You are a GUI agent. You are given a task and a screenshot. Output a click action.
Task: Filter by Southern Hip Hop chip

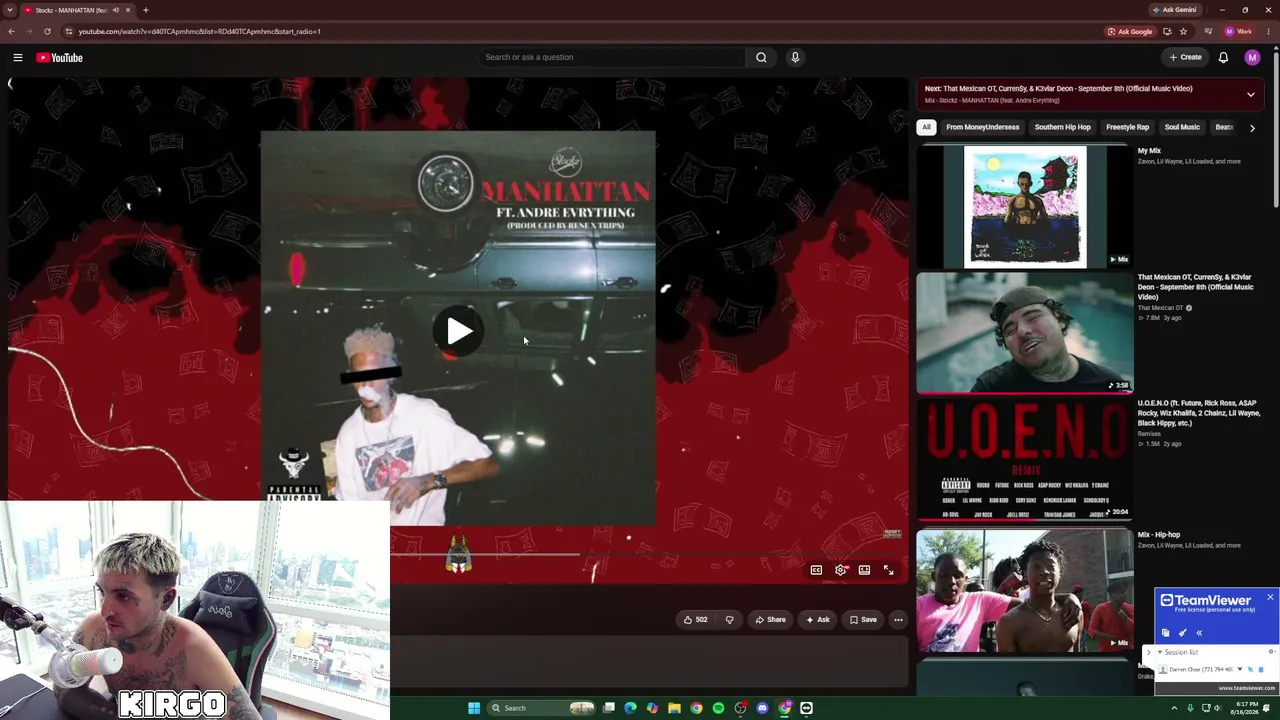[x=1062, y=127]
